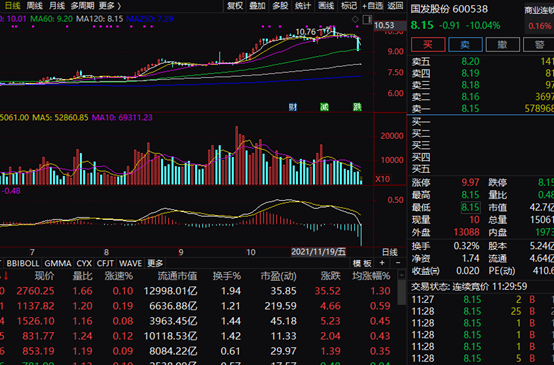
Task: Sort table by 均涨幅% column
Action: (371, 276)
